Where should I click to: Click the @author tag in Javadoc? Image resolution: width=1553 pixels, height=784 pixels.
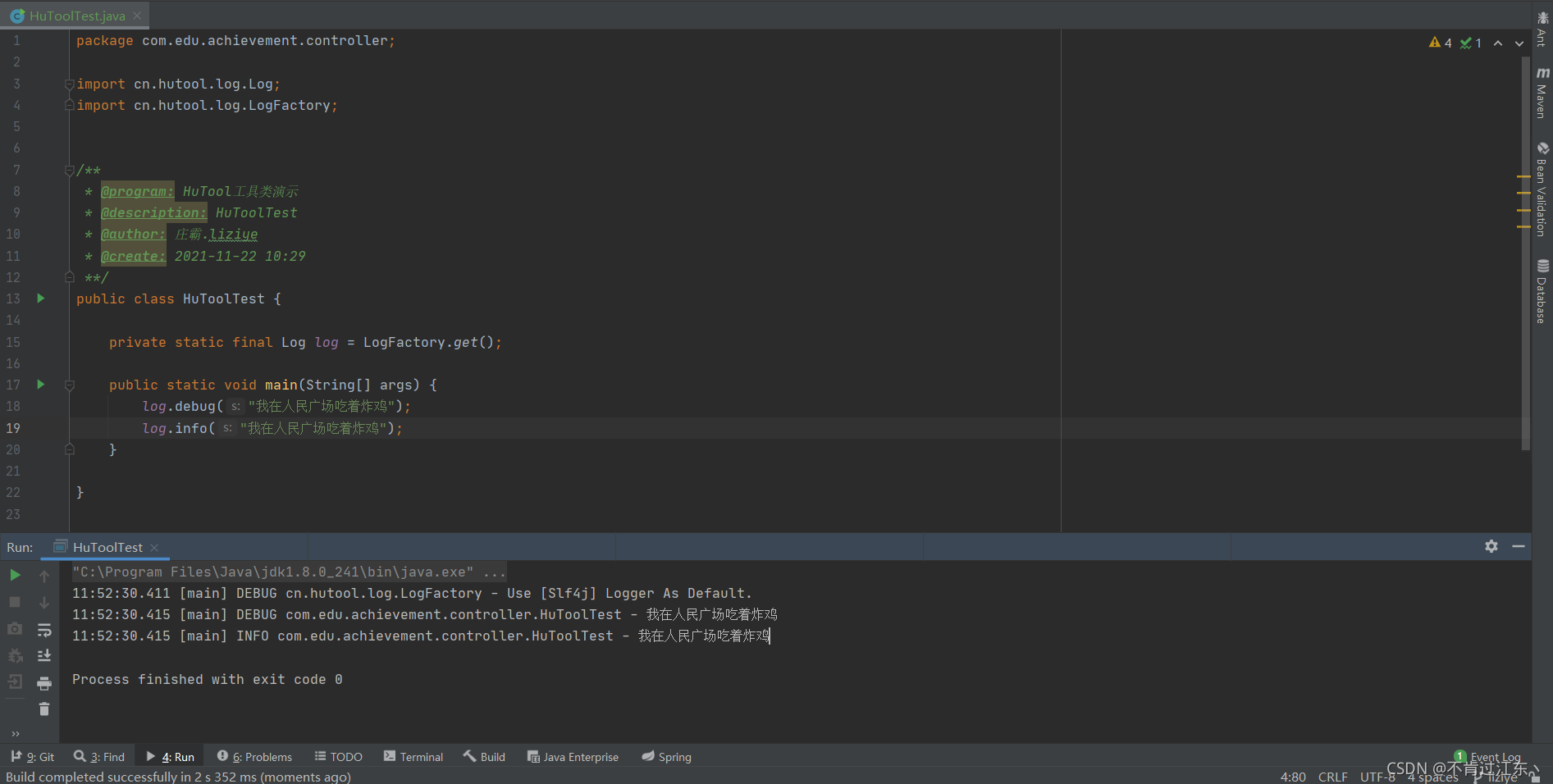point(133,235)
